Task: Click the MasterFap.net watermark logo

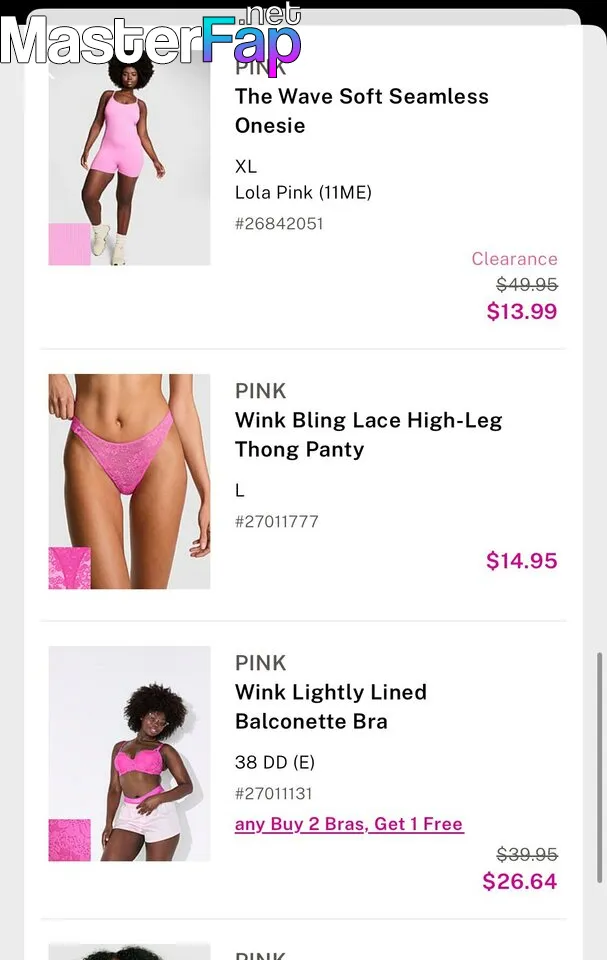Action: tap(151, 38)
